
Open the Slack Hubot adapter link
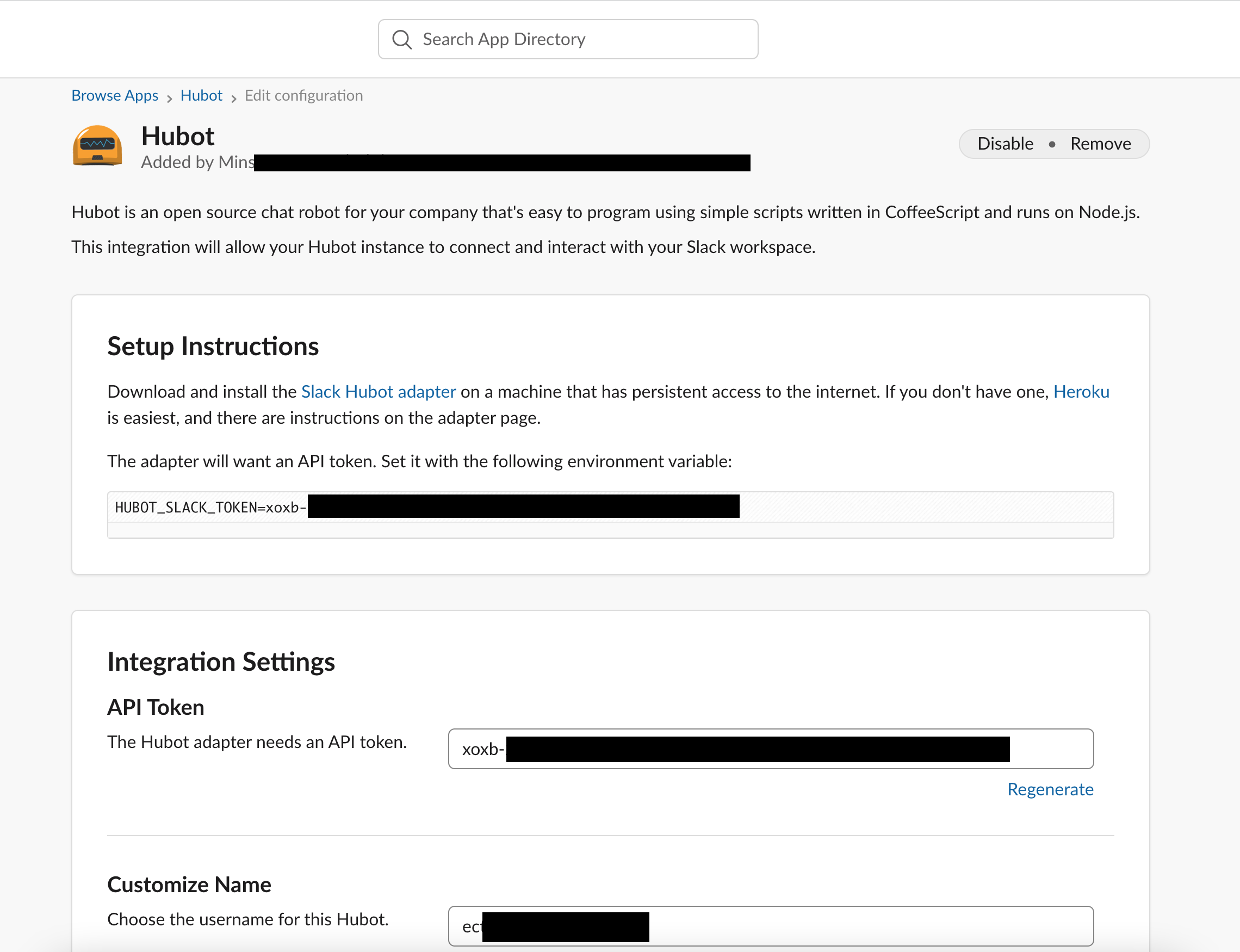click(x=379, y=392)
